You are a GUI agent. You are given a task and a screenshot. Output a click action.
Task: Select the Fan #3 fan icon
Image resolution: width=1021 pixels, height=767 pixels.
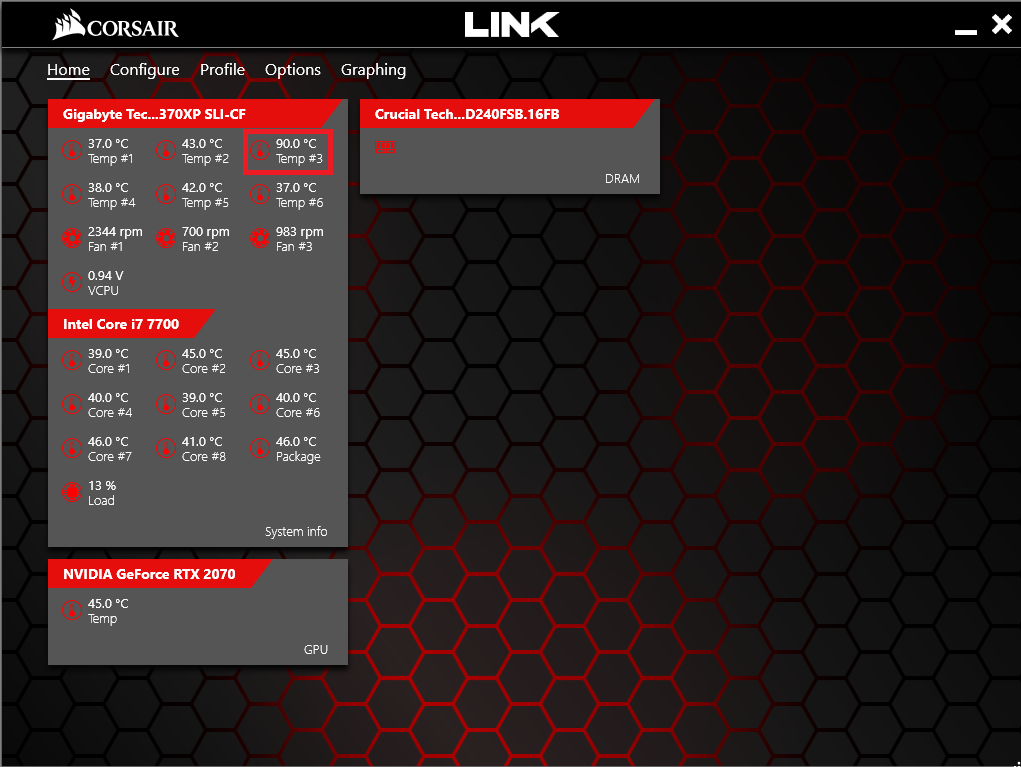[x=259, y=238]
